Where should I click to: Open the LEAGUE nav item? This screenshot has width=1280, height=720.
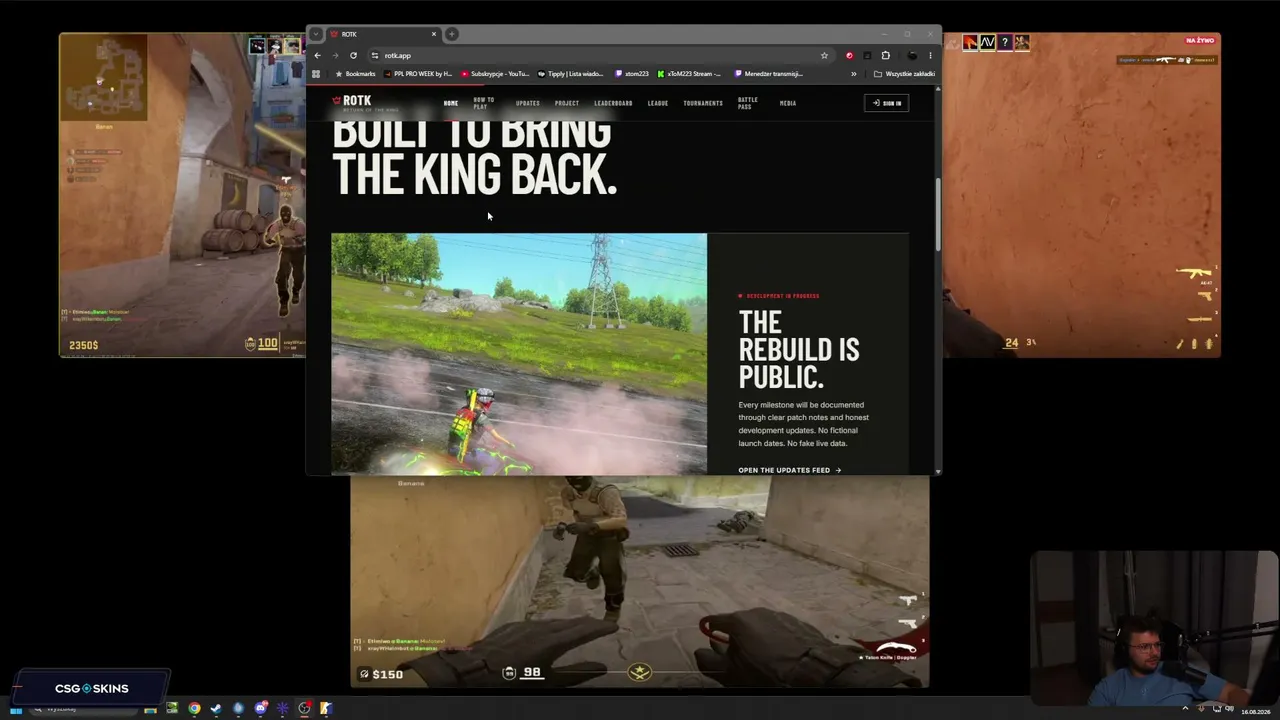pos(658,103)
